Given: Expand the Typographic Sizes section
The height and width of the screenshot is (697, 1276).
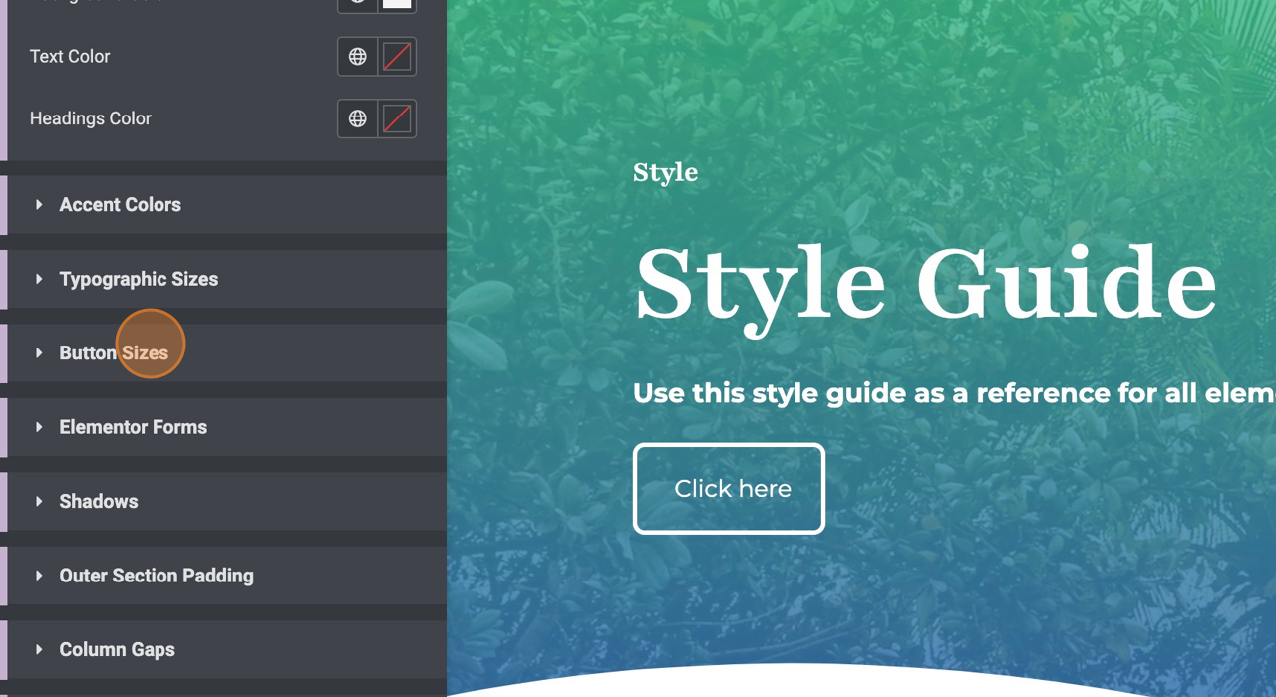Looking at the screenshot, I should click(227, 279).
